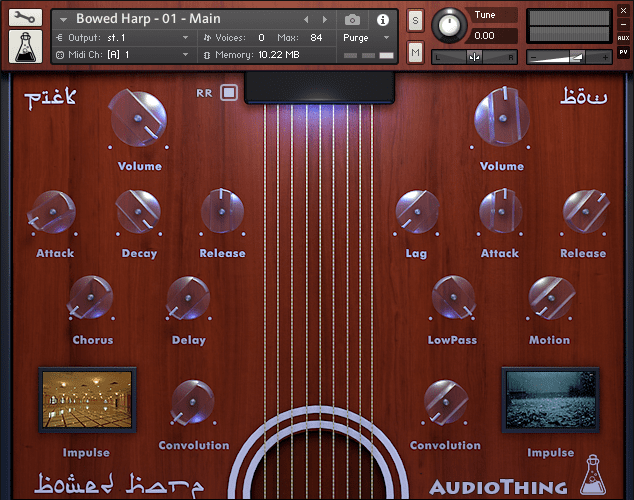The height and width of the screenshot is (500, 634).
Task: Click the Pick Decay knob
Action: (x=138, y=211)
